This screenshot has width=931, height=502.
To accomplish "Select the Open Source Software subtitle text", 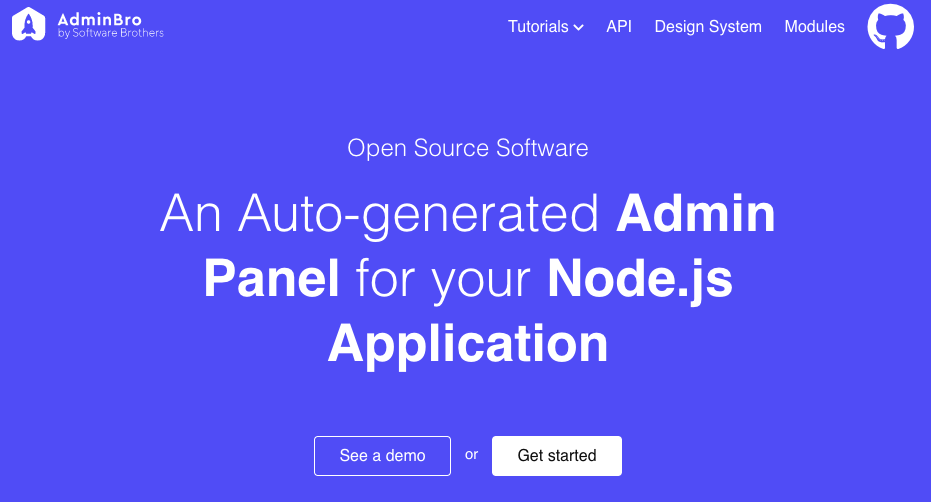I will click(x=468, y=148).
